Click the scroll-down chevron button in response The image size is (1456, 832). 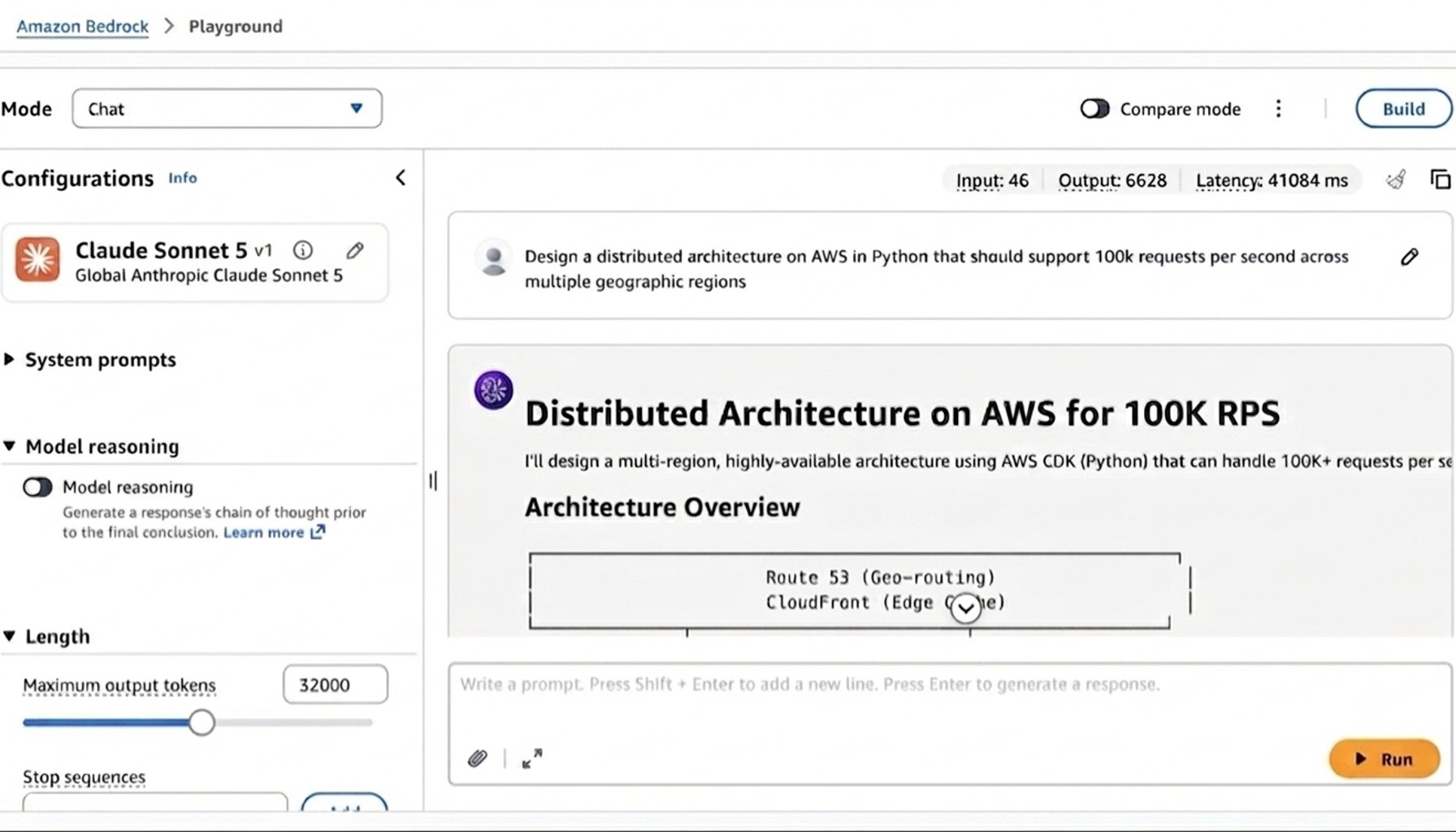pyautogui.click(x=965, y=607)
